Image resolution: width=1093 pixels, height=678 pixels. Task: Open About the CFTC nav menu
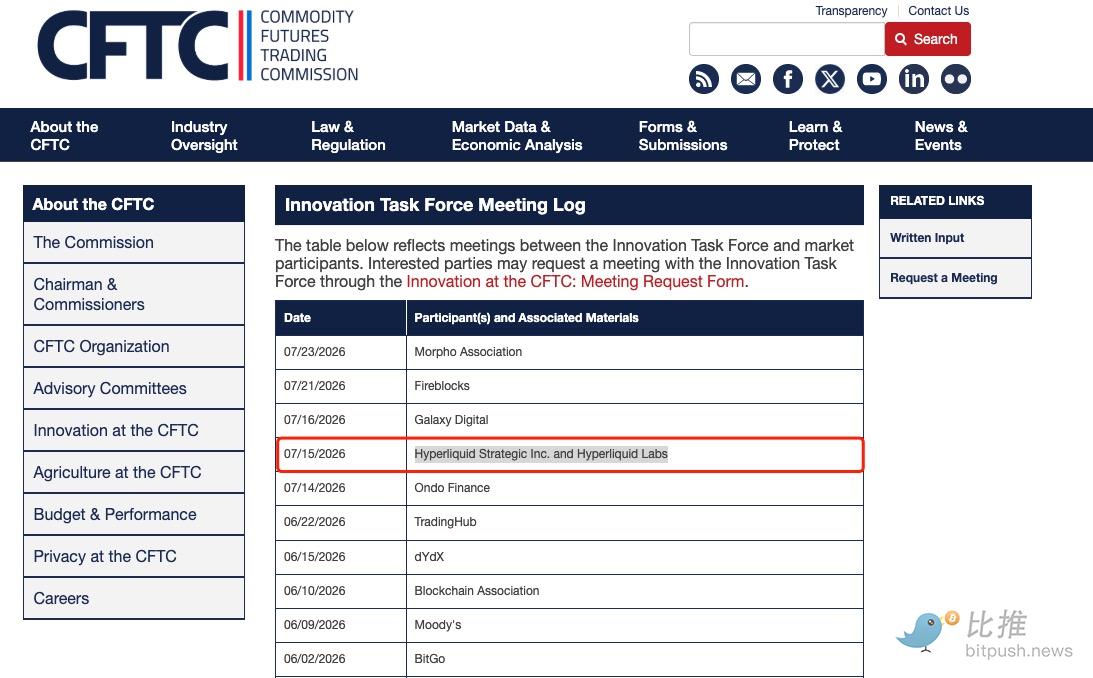tap(64, 136)
